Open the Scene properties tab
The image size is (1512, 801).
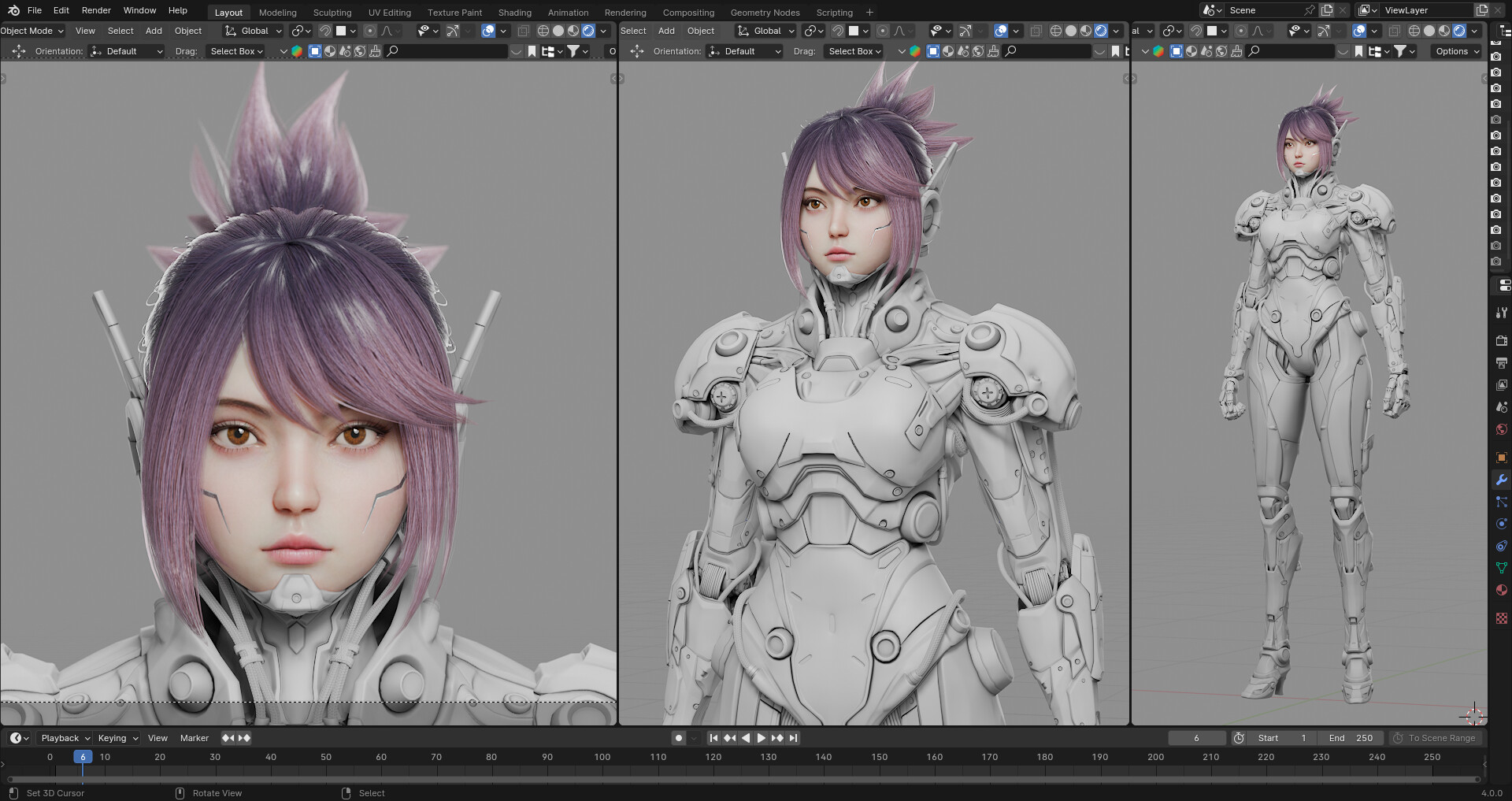(1501, 407)
